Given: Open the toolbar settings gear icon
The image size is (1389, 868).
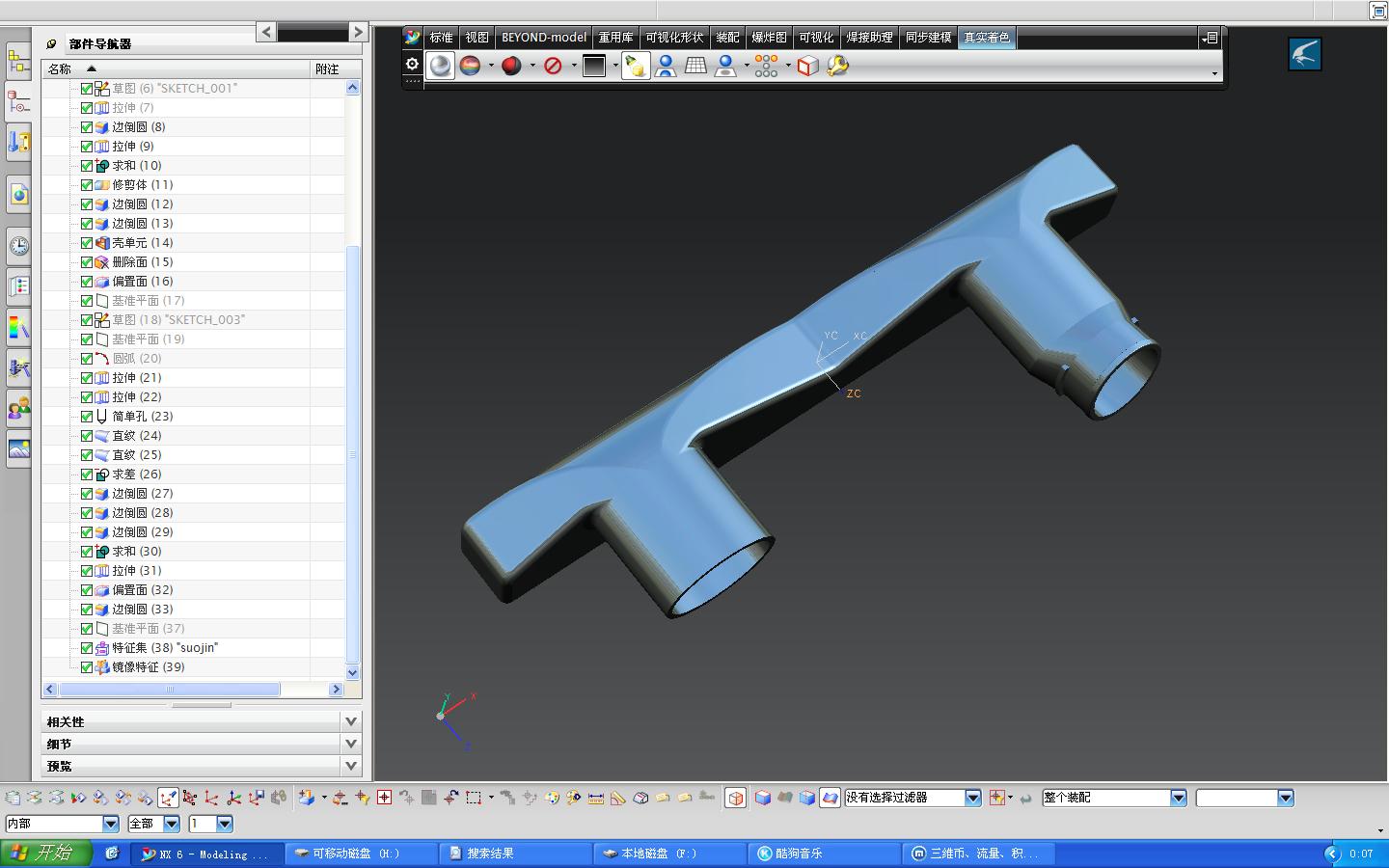Looking at the screenshot, I should pos(412,65).
